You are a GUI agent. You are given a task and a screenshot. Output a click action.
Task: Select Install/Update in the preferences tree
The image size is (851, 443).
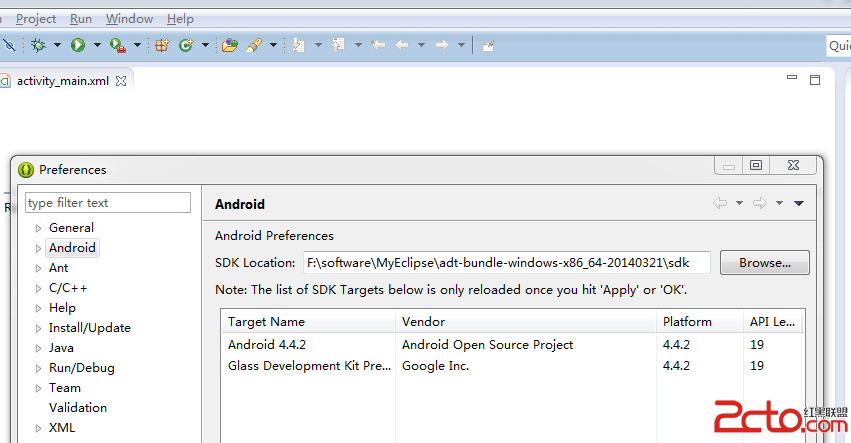point(90,328)
